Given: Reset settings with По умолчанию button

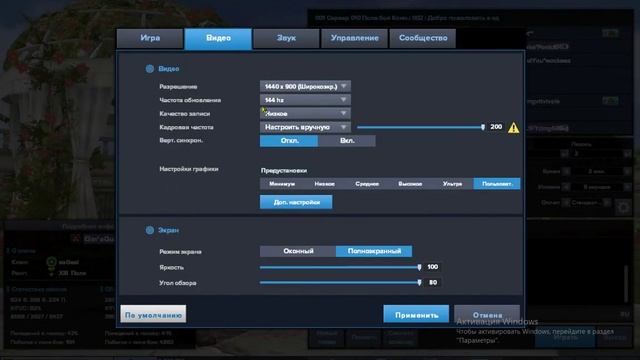Looking at the screenshot, I should pos(153,315).
